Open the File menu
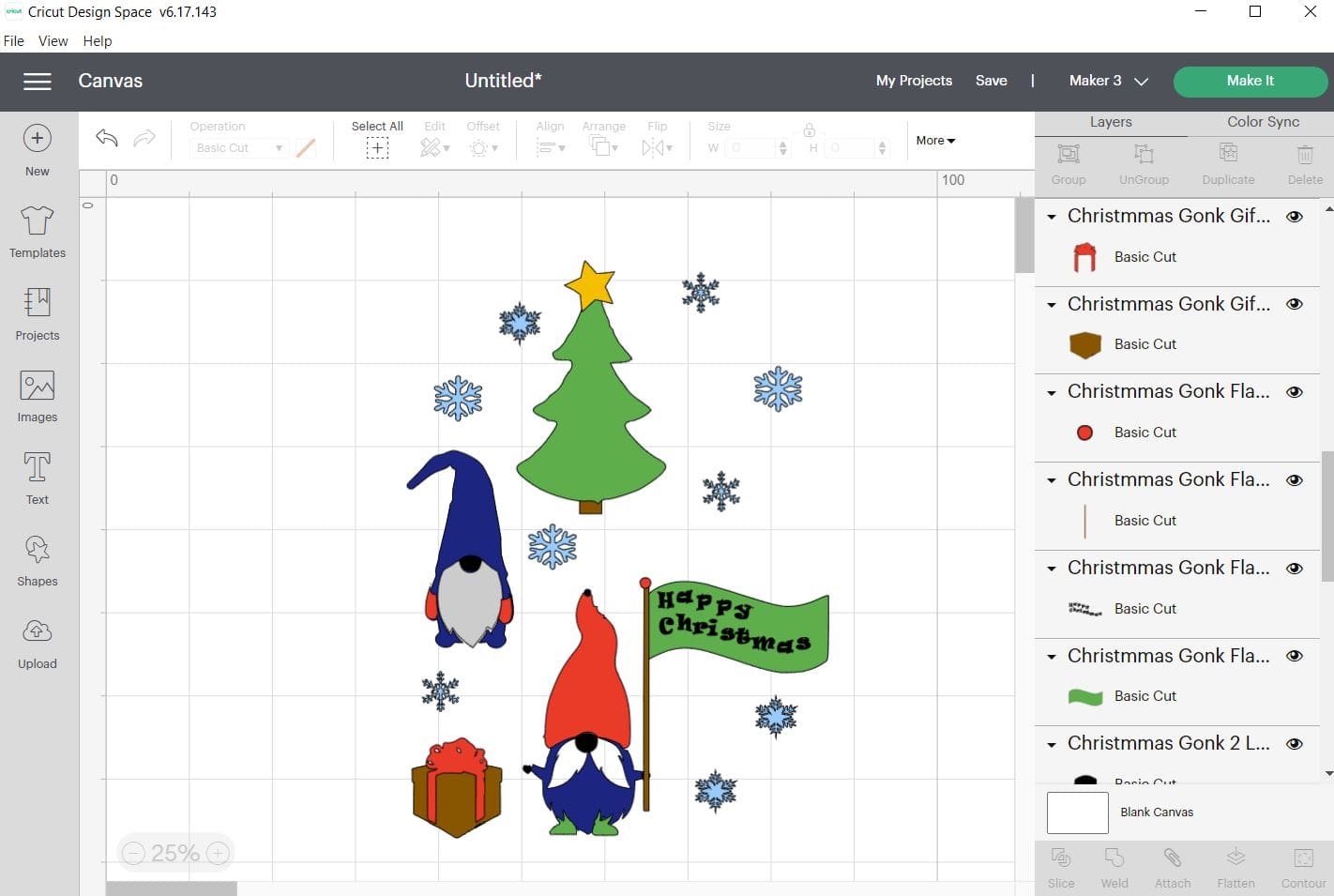 point(14,41)
